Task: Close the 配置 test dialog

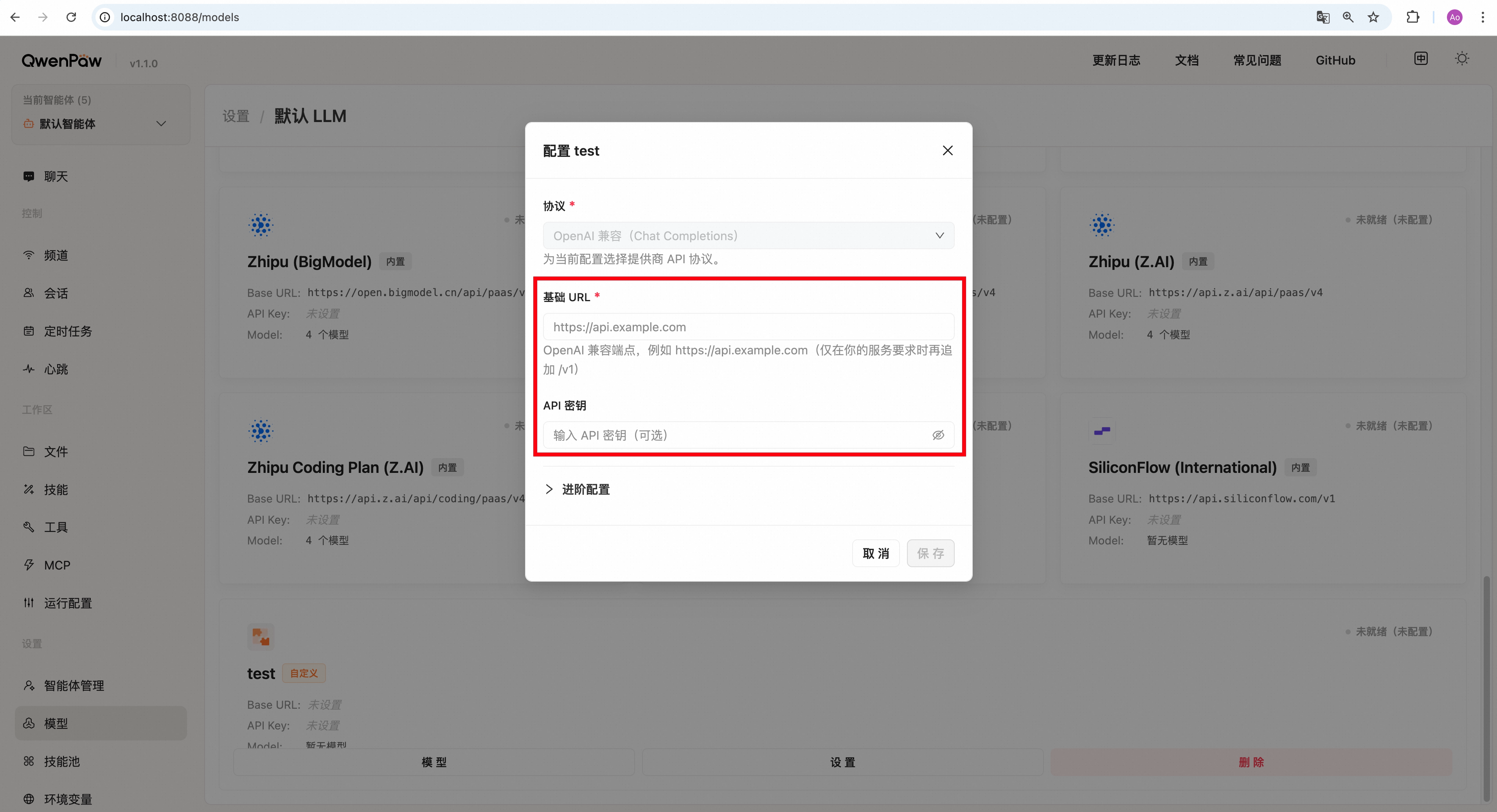Action: tap(948, 151)
